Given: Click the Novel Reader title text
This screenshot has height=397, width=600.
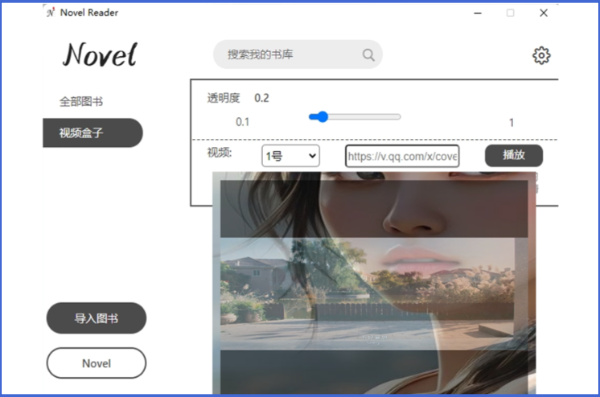Looking at the screenshot, I should (89, 13).
